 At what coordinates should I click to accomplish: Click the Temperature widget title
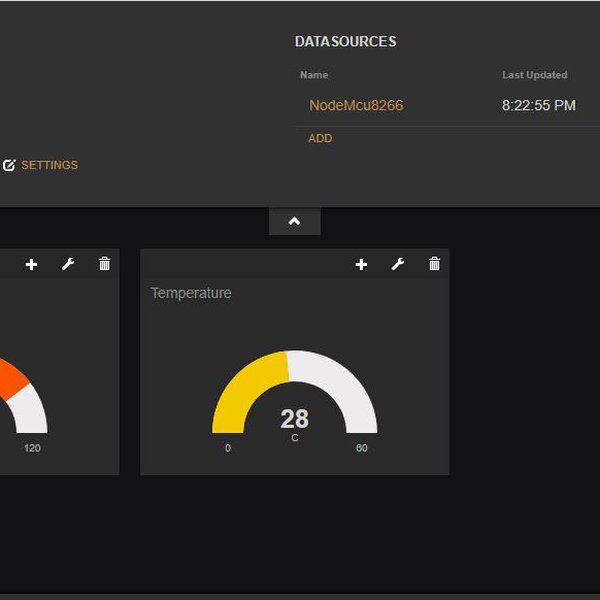click(x=191, y=293)
